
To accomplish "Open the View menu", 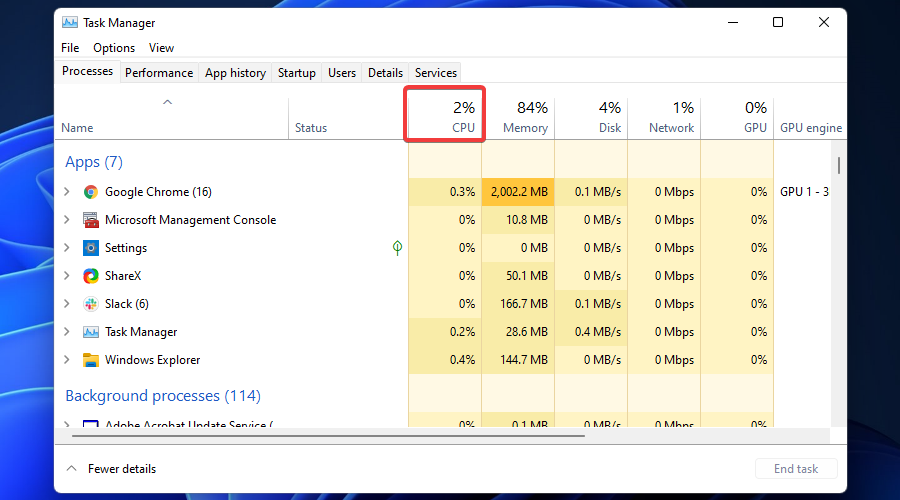I will pos(161,48).
